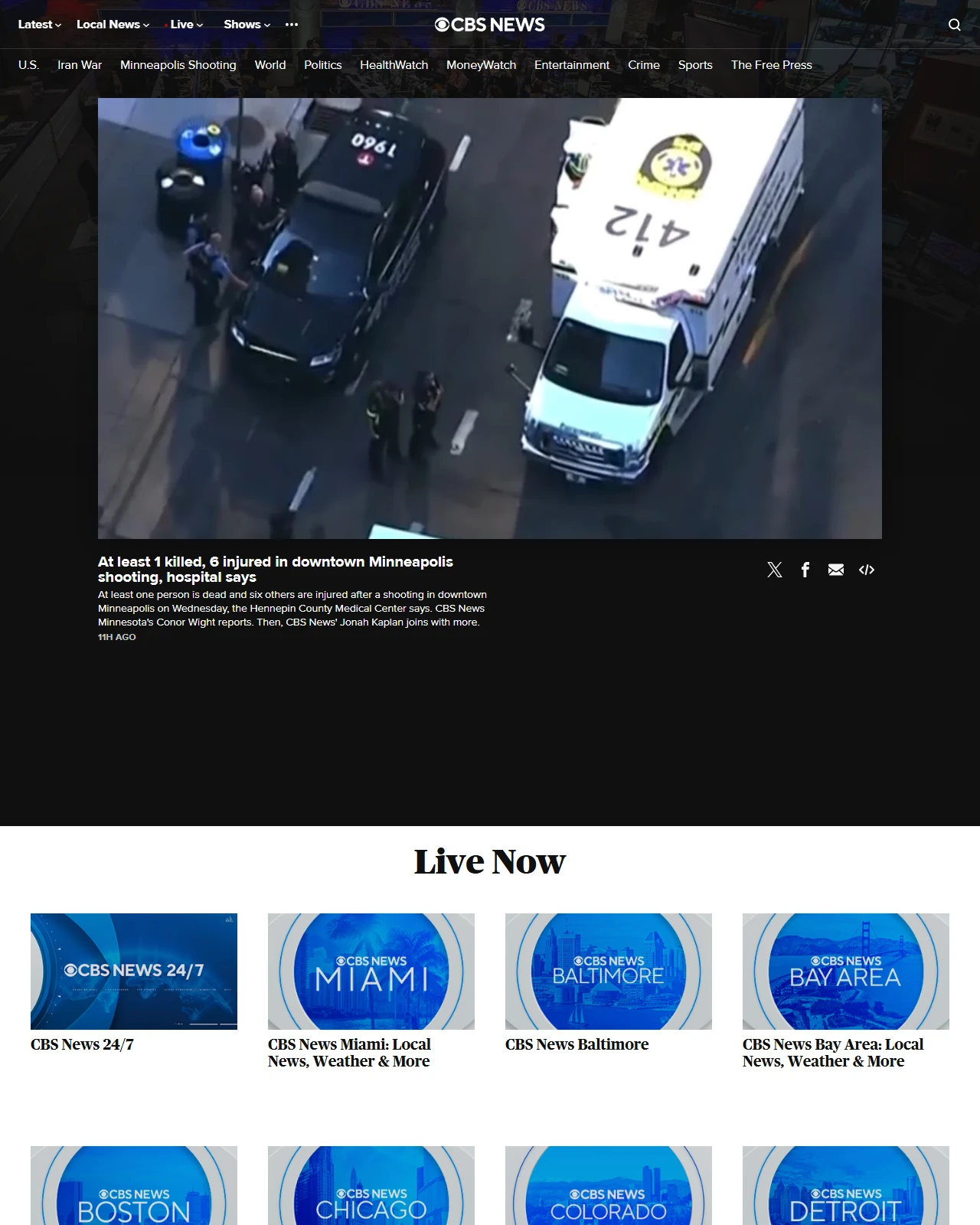Play the Minneapolis shooting video
980x1225 pixels.
[490, 318]
